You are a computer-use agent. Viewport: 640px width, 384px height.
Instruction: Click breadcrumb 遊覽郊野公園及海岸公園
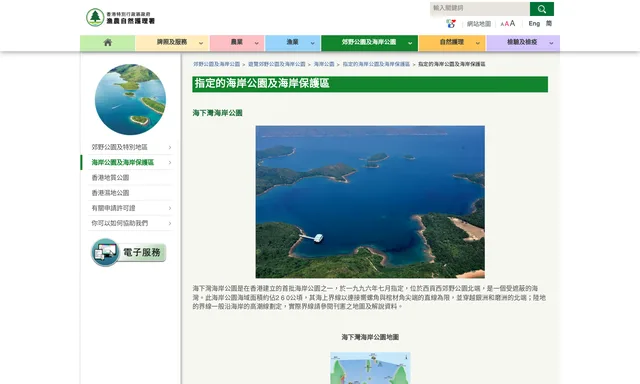pos(277,64)
